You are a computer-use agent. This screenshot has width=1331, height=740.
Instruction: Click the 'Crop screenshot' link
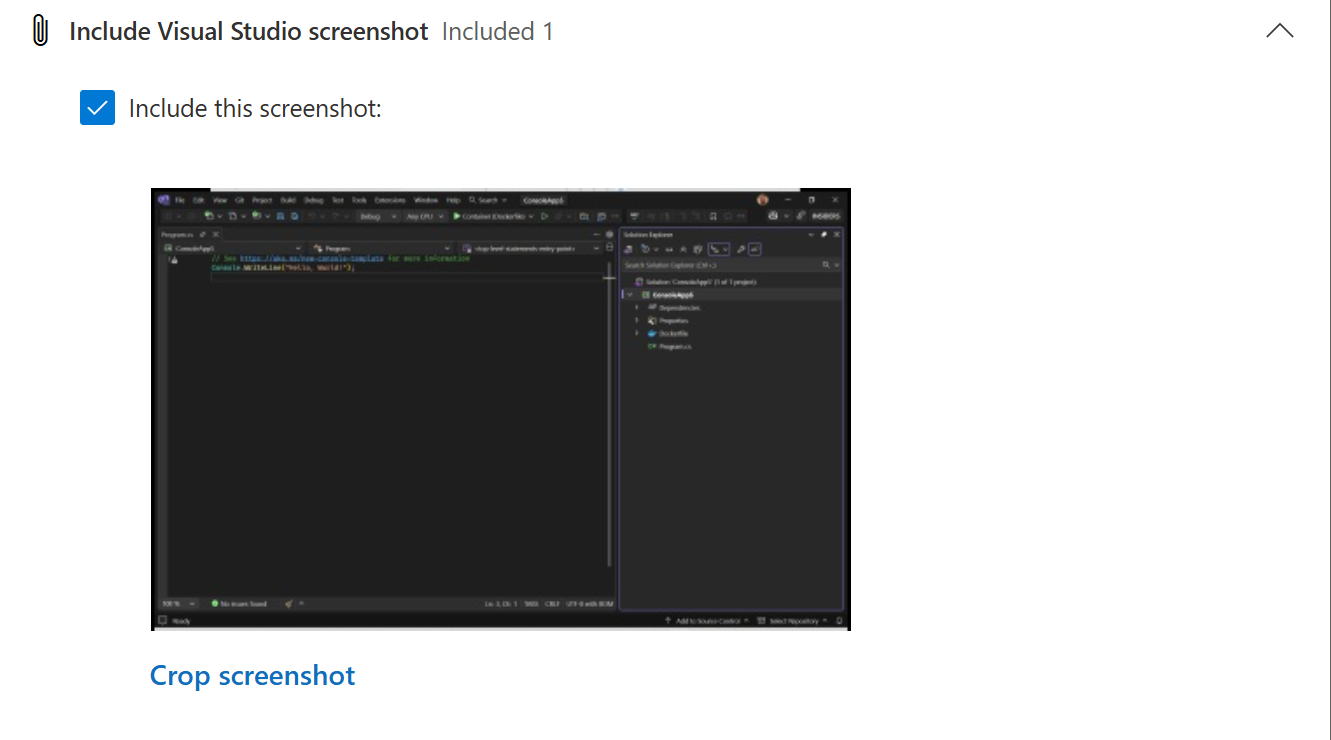coord(252,675)
